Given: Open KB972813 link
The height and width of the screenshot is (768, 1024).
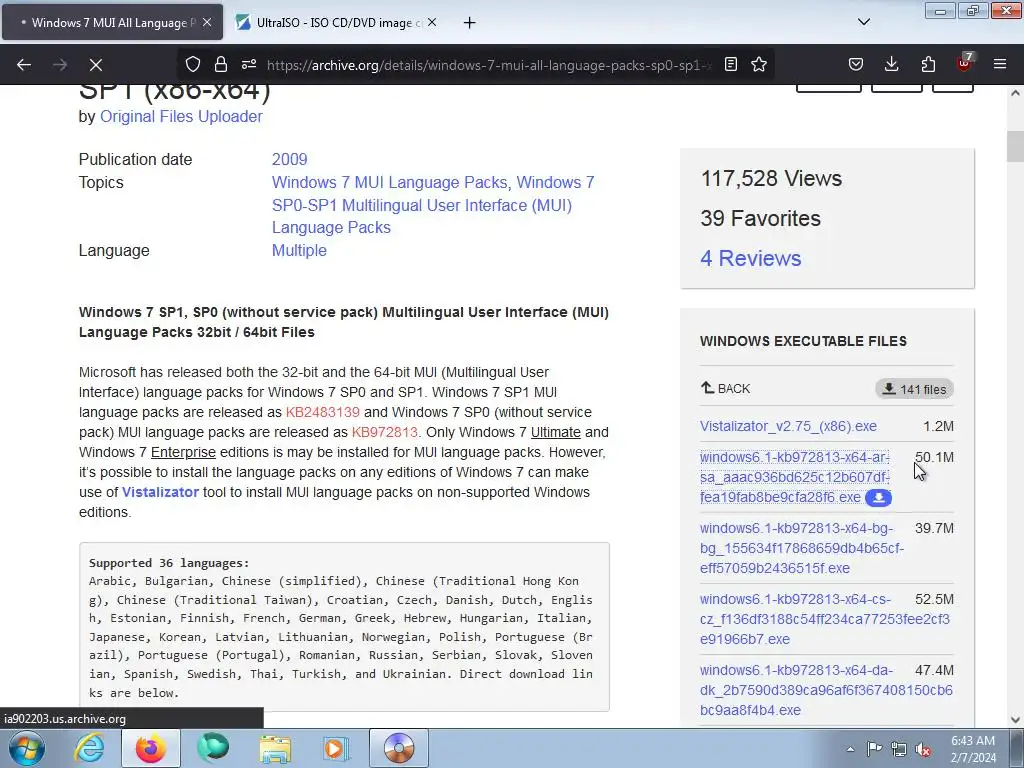Looking at the screenshot, I should [x=385, y=432].
